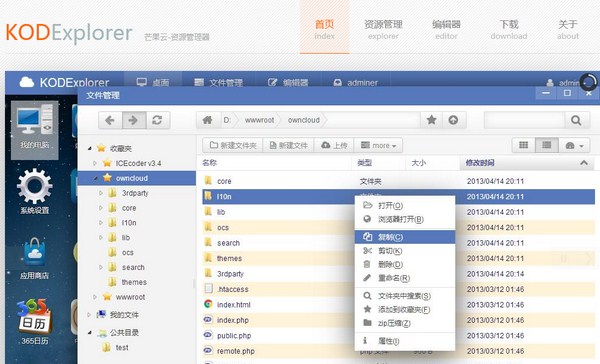
Task: Select Copy in the context menu
Action: point(405,237)
